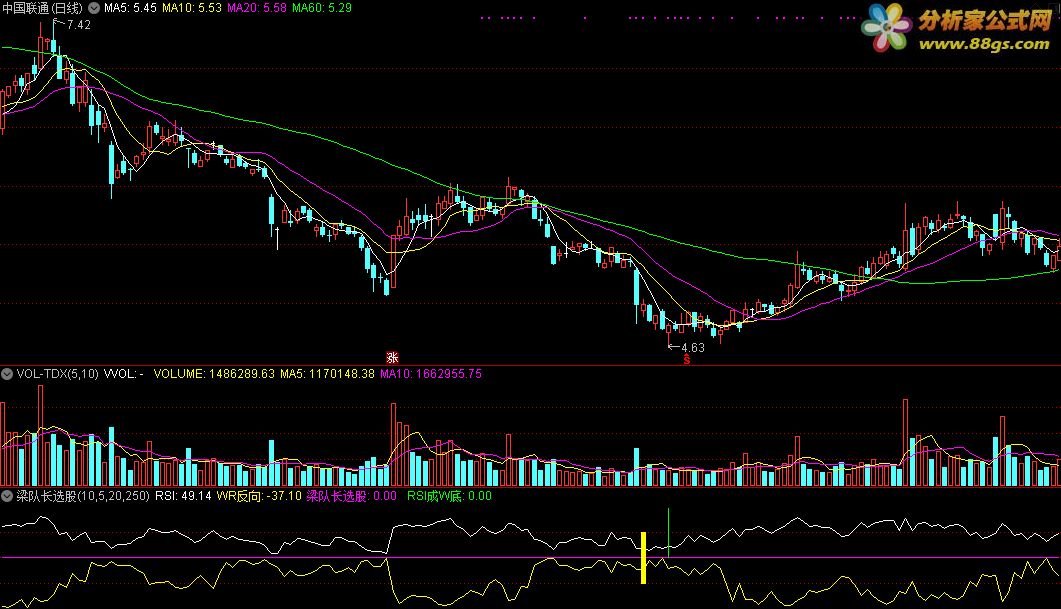Click the 4.63 low price annotation
The height and width of the screenshot is (609, 1061).
coord(692,348)
